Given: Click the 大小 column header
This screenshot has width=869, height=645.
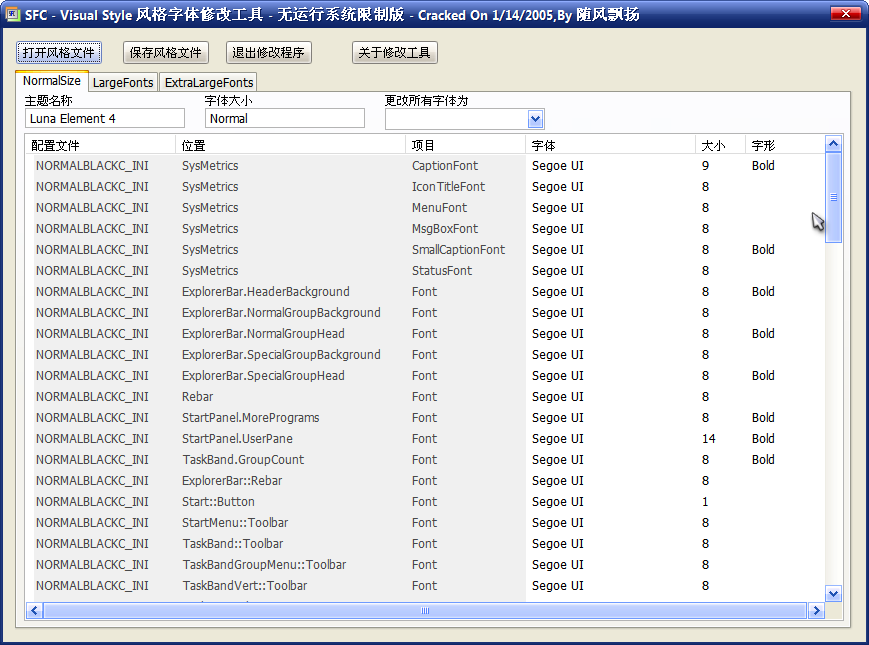Looking at the screenshot, I should 720,145.
